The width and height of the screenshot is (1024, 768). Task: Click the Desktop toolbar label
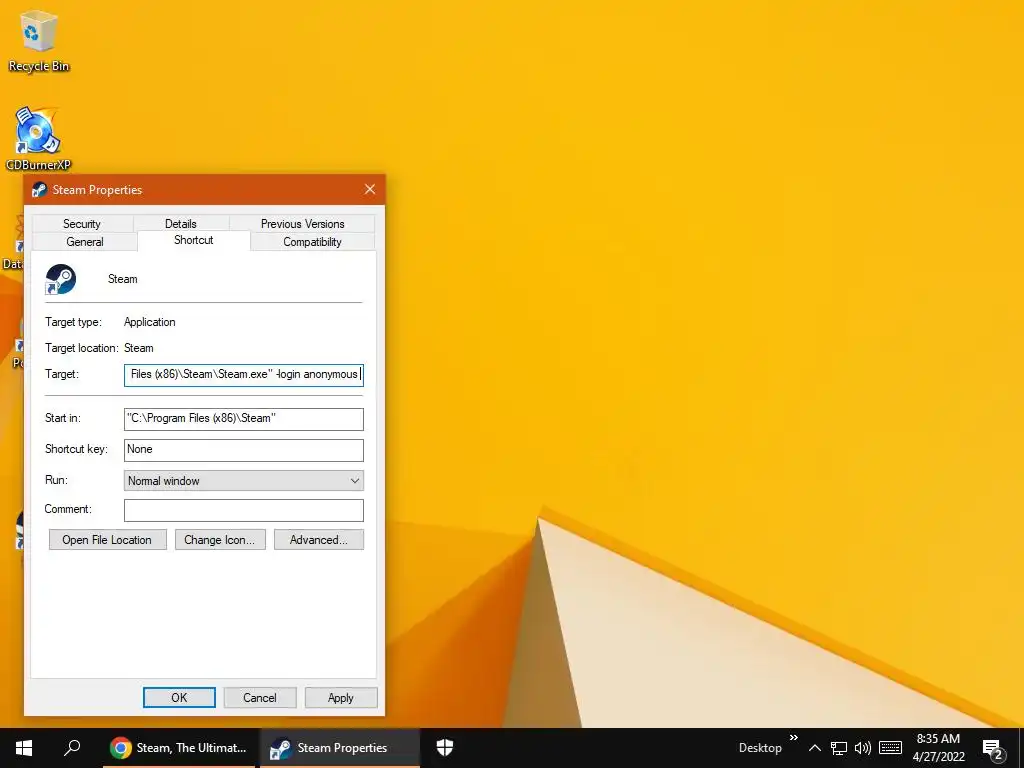click(x=760, y=748)
